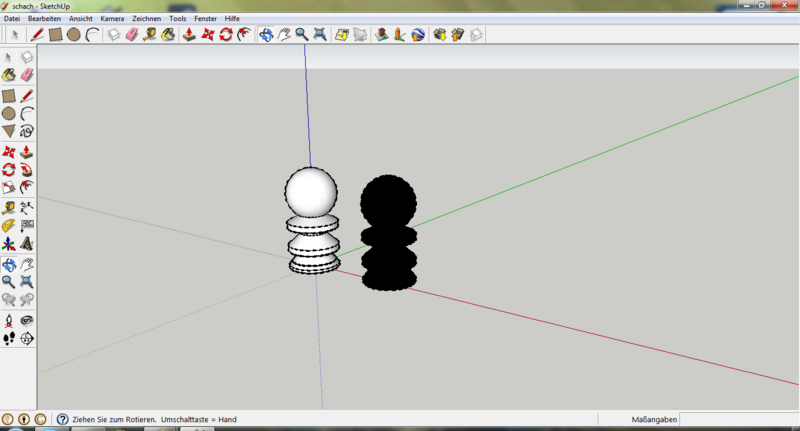This screenshot has width=800, height=431.
Task: Click the Zoom Extents tool in top toolbar
Action: click(x=319, y=35)
